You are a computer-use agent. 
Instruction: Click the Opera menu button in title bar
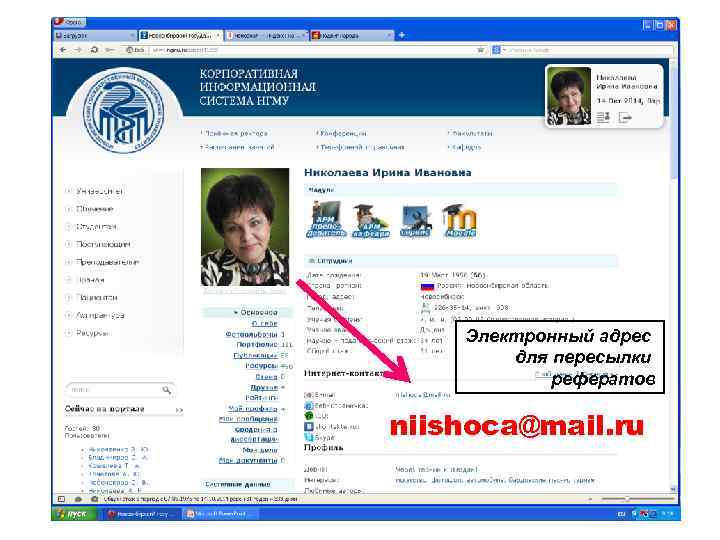tap(70, 22)
